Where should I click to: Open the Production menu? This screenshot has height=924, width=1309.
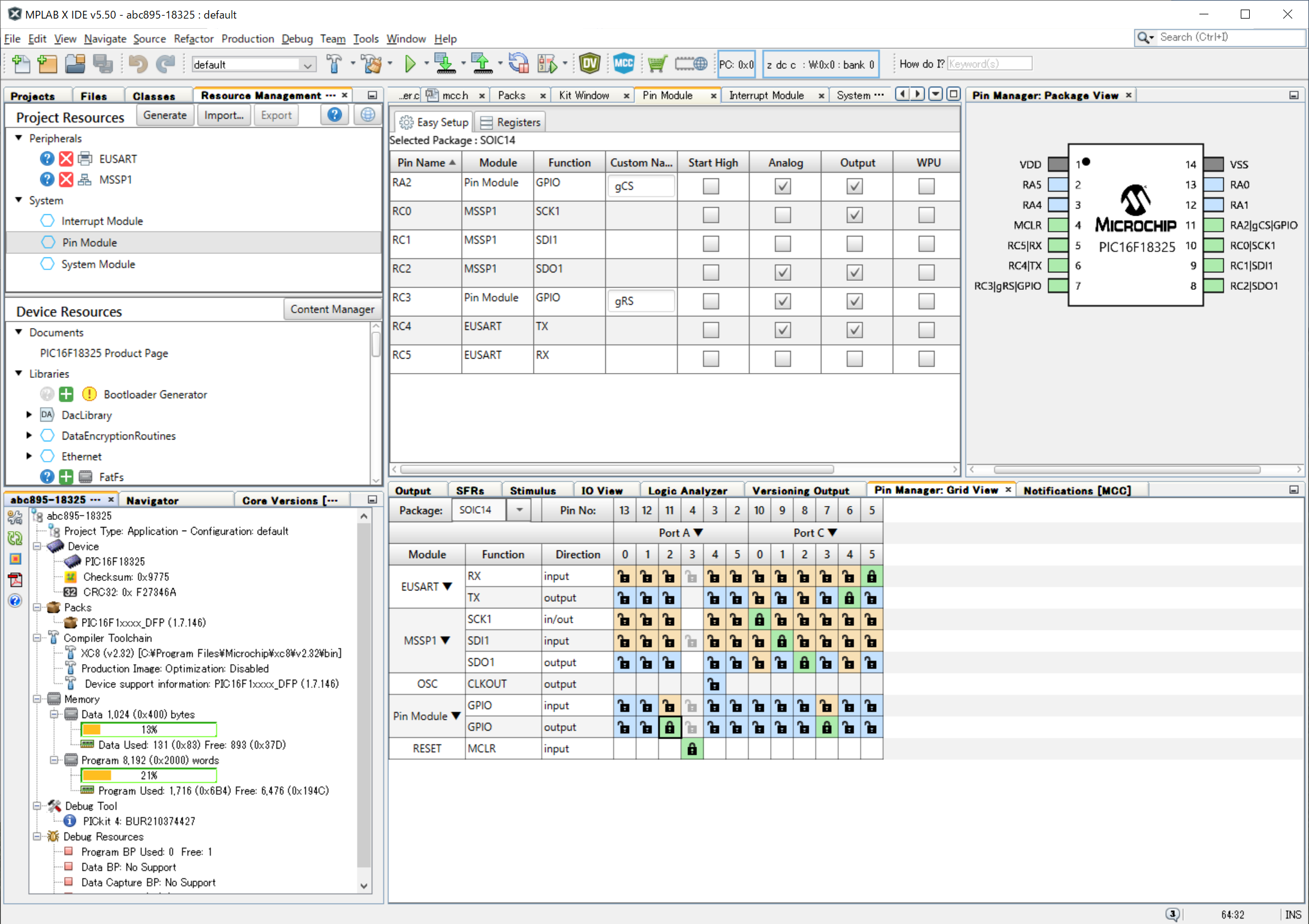[247, 39]
